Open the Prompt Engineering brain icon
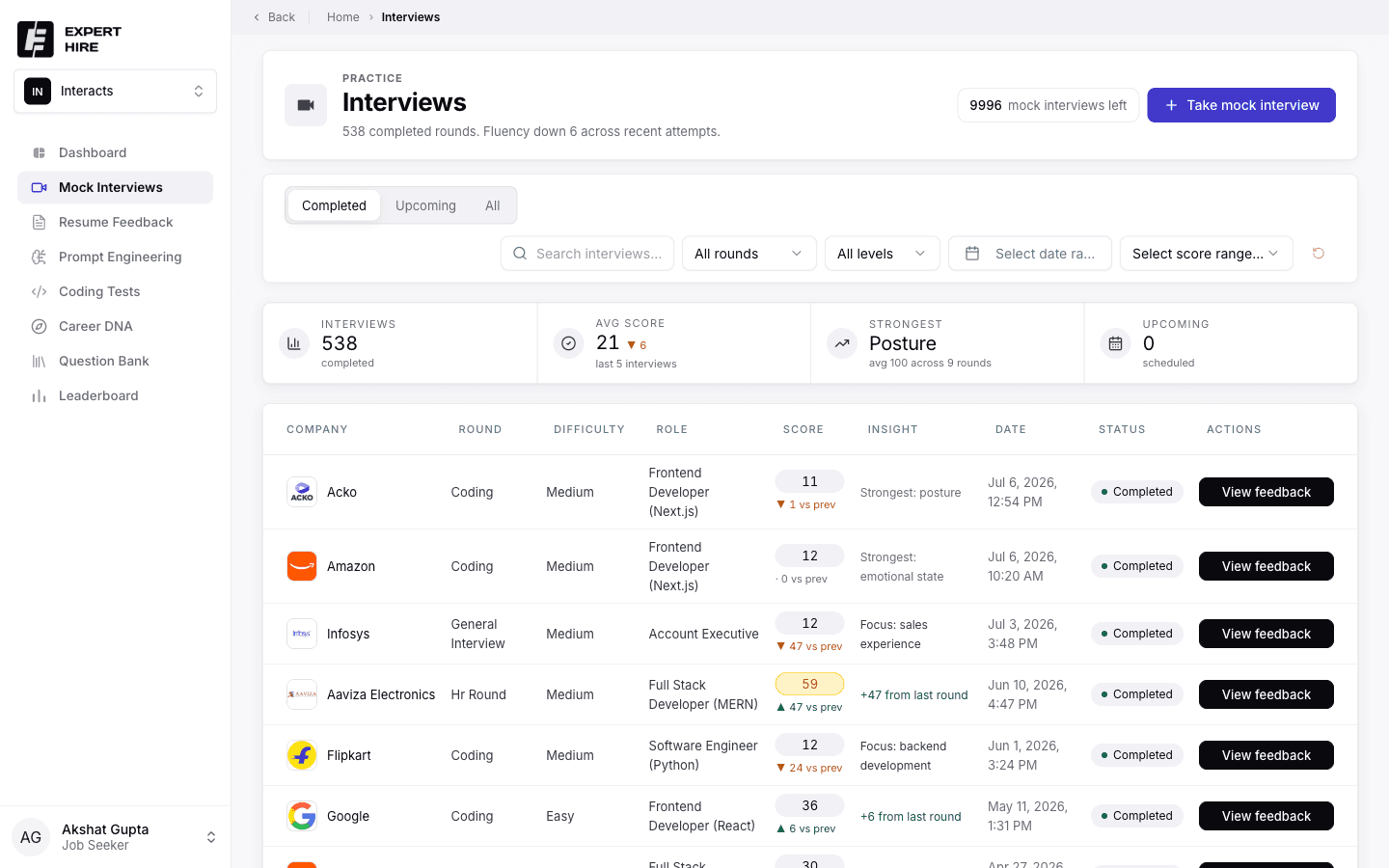This screenshot has height=868, width=1389. (x=40, y=257)
